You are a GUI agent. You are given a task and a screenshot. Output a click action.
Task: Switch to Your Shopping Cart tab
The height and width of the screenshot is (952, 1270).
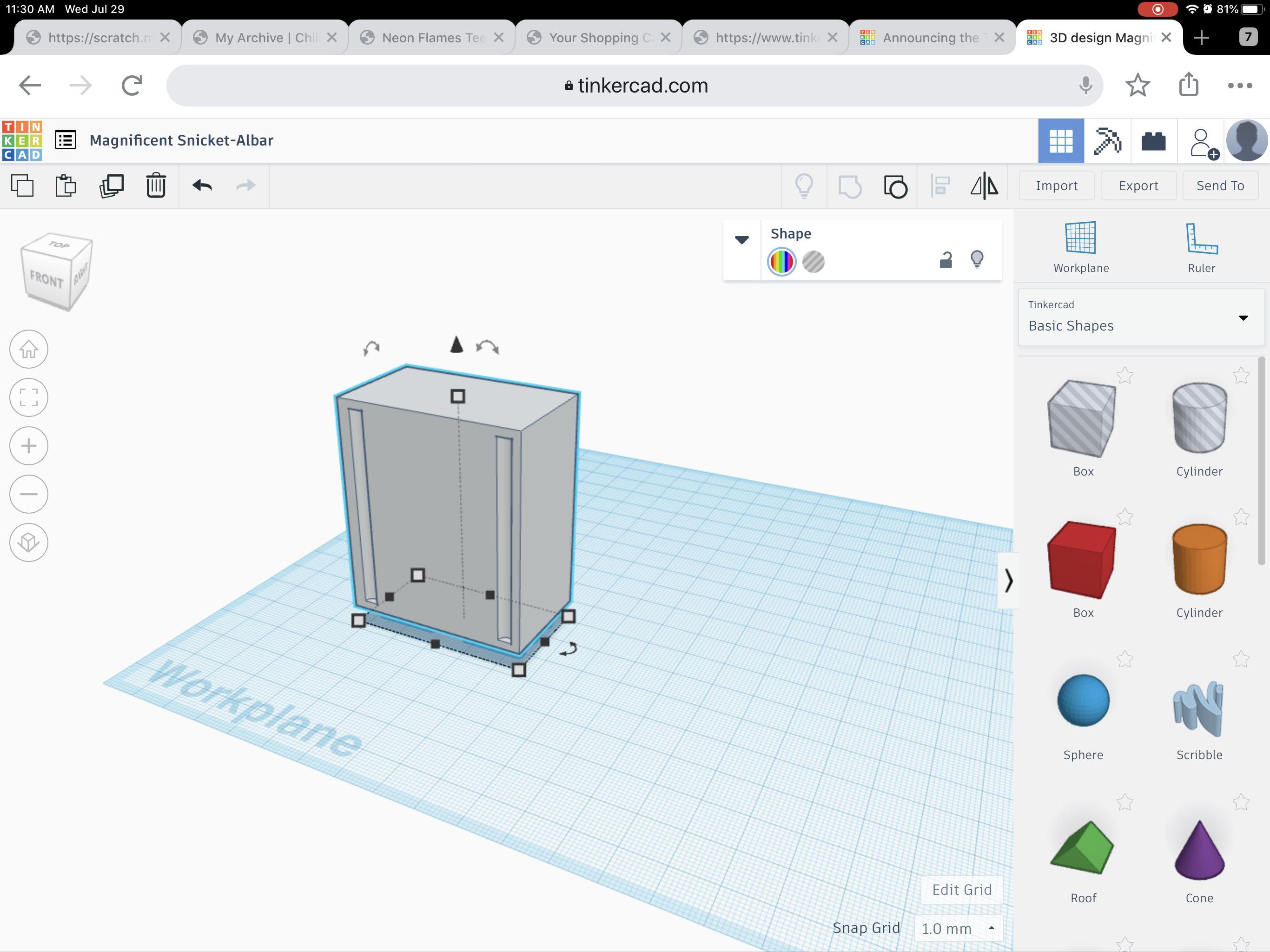point(599,38)
